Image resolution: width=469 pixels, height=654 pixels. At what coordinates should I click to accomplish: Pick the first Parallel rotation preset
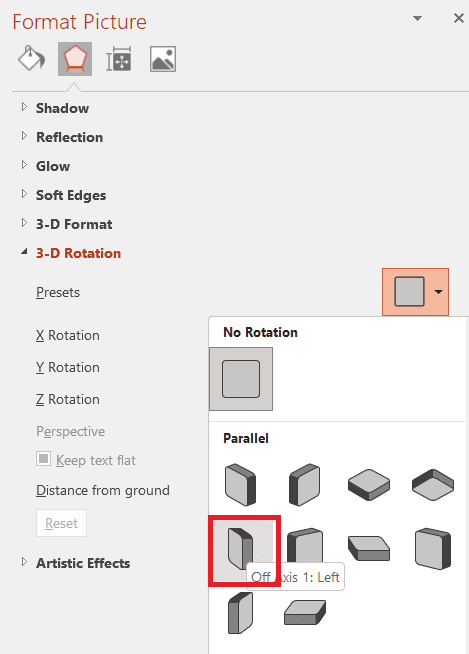click(x=240, y=485)
